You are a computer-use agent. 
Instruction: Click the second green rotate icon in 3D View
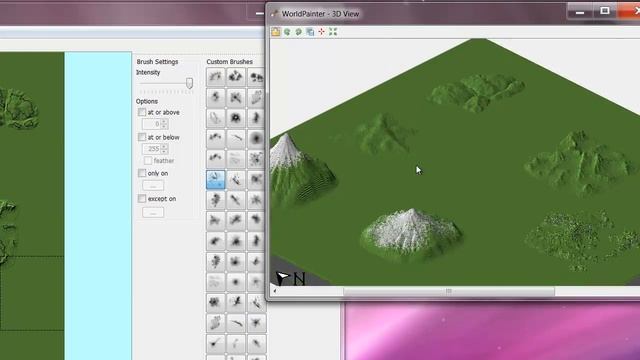point(299,32)
